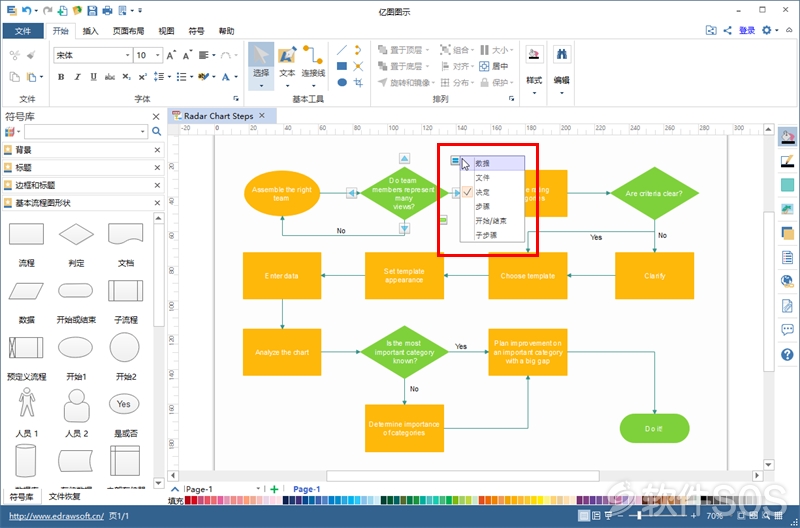Image resolution: width=800 pixels, height=528 pixels.
Task: Switch to the 页面布局 ribbon tab
Action: 129,31
